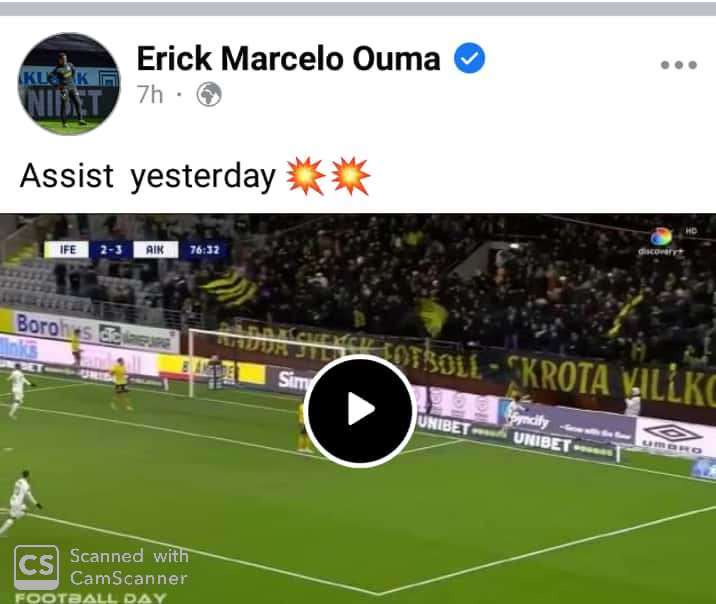Open Erick Marcelo Ouma's profile picture
This screenshot has width=716, height=604.
click(x=68, y=84)
